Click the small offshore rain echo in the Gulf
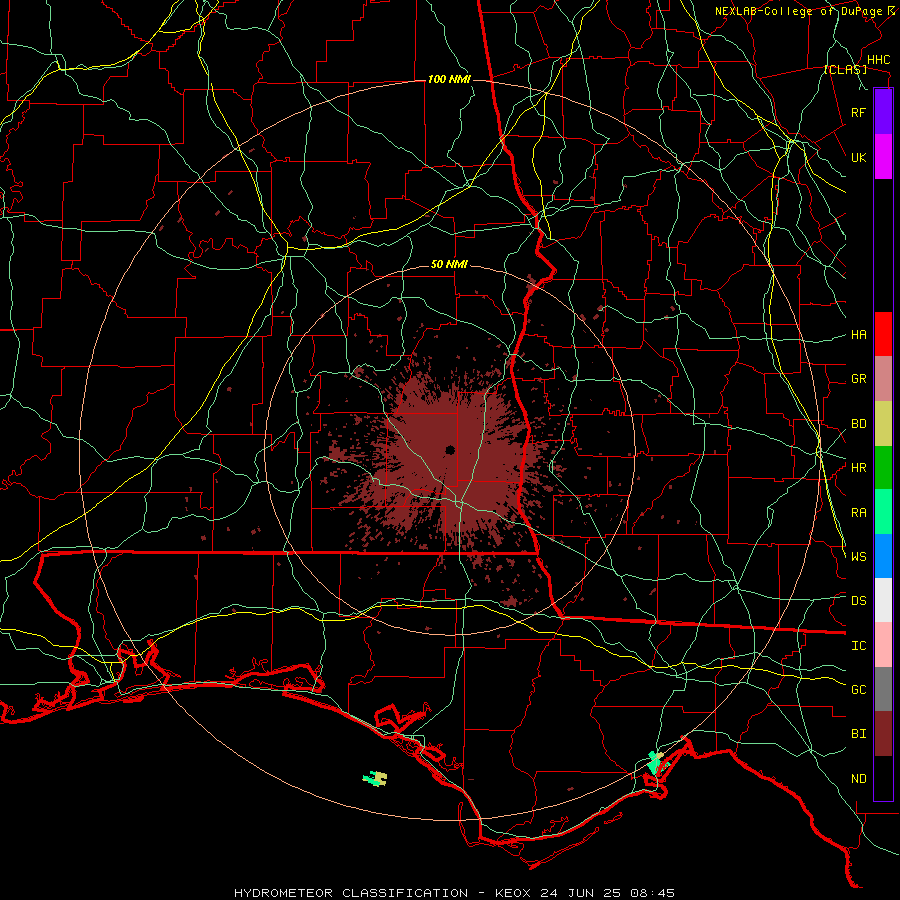This screenshot has height=900, width=900. coord(375,778)
